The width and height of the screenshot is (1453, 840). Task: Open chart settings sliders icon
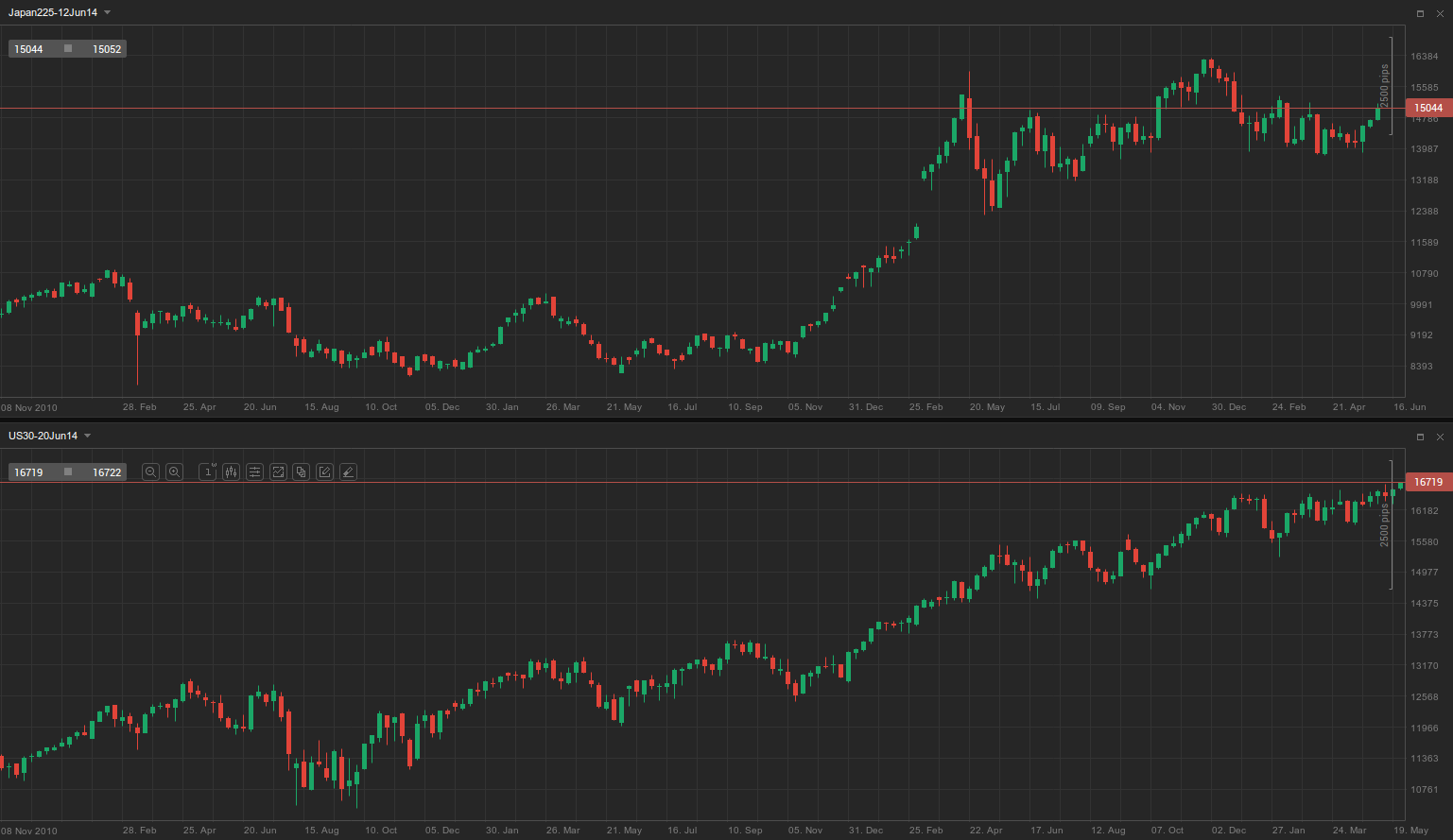pyautogui.click(x=255, y=471)
